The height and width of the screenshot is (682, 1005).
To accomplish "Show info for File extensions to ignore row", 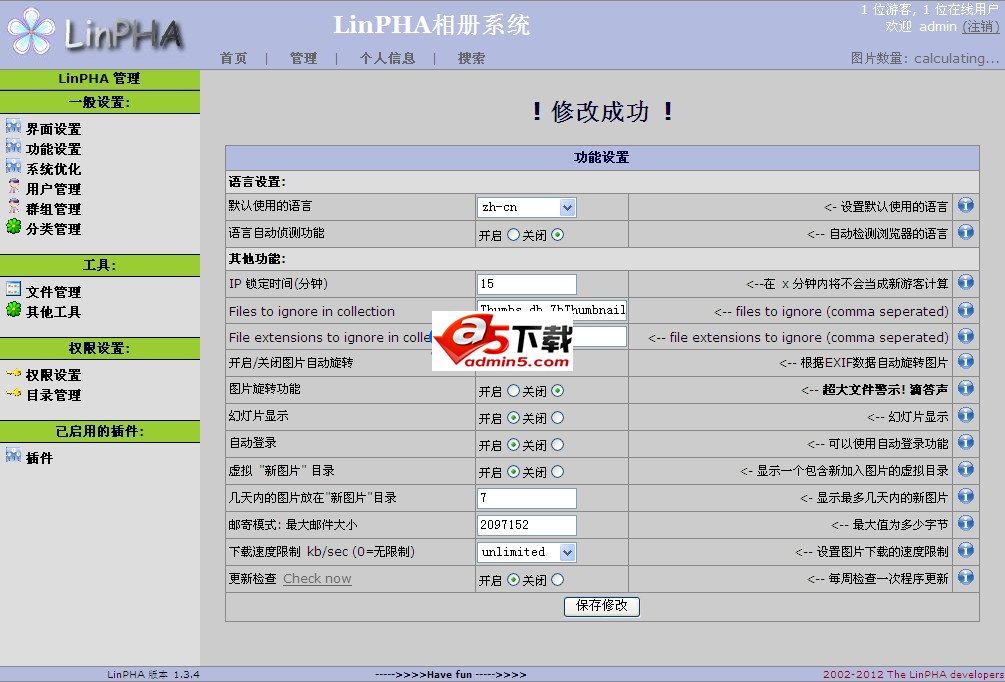I will point(966,336).
